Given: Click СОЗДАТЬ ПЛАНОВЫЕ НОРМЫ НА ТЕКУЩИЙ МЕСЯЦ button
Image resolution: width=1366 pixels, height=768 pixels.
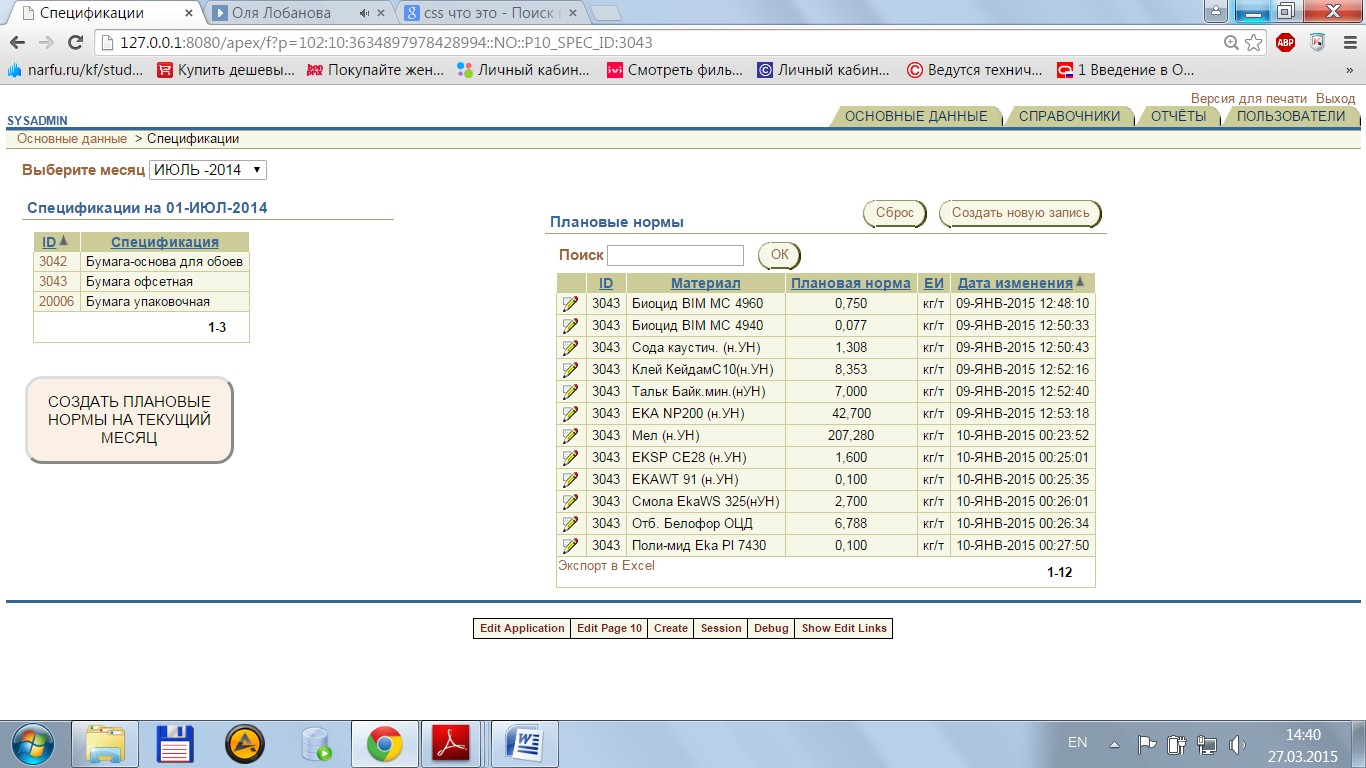Looking at the screenshot, I should click(129, 420).
